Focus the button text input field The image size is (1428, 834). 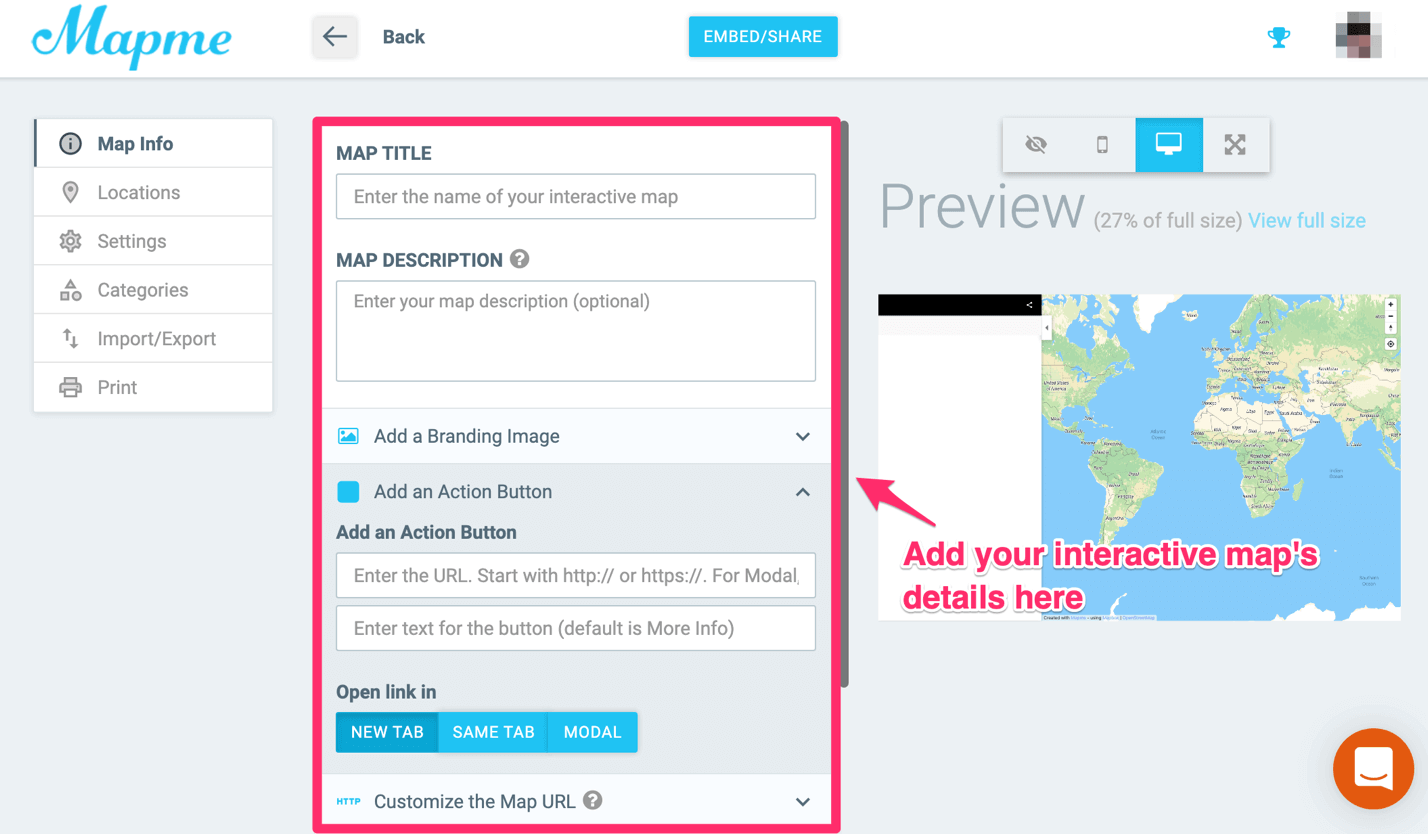click(x=576, y=628)
